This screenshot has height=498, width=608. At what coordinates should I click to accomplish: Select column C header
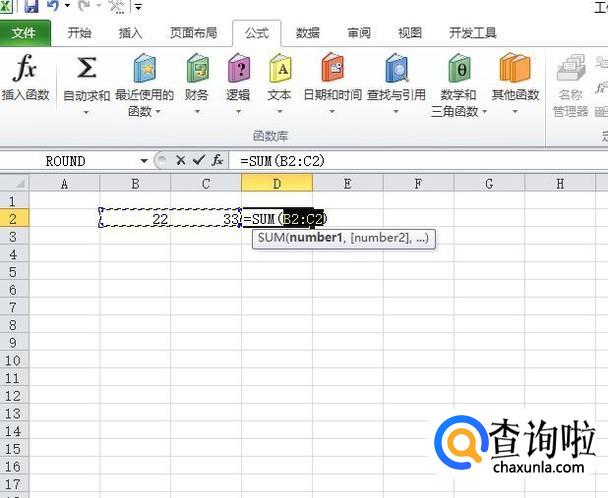coord(206,183)
